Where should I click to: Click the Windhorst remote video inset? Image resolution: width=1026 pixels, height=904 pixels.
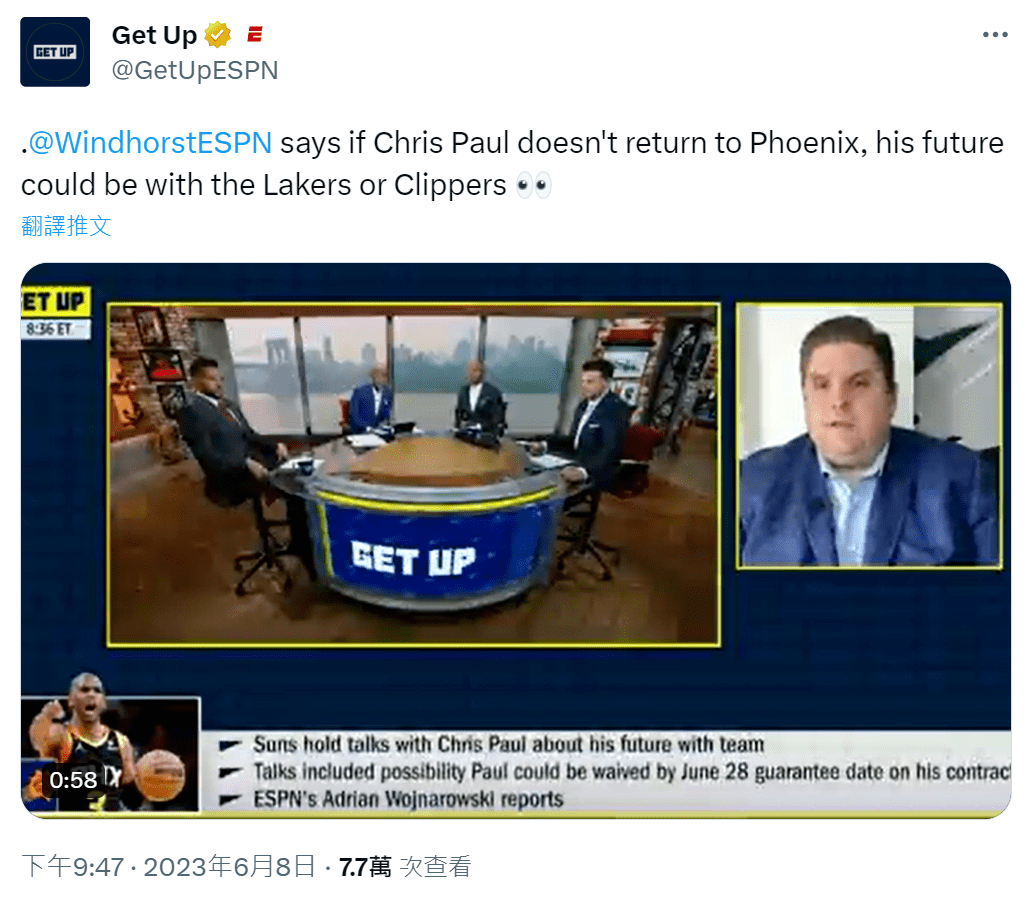point(869,436)
